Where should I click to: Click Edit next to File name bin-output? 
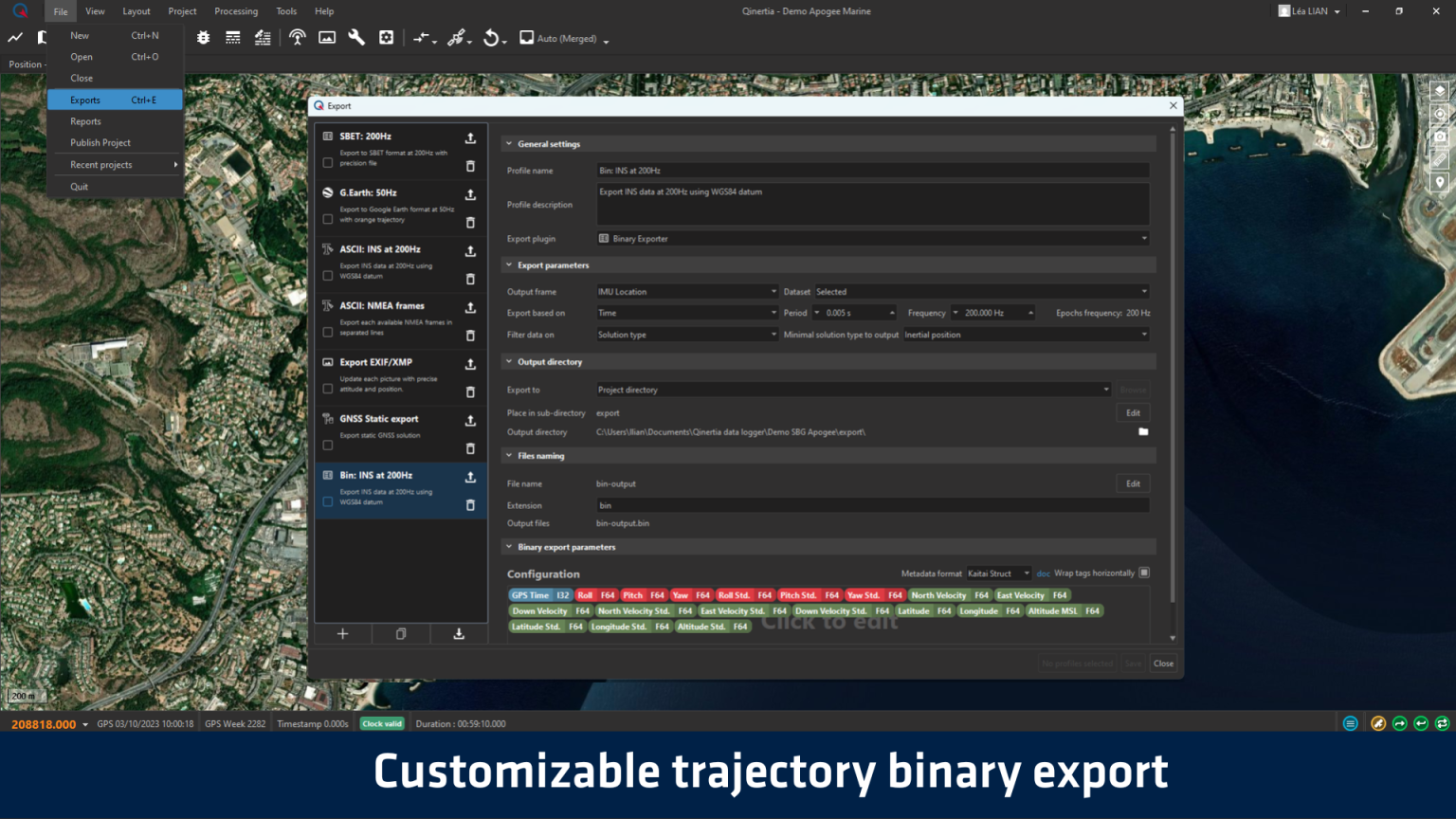click(x=1133, y=483)
